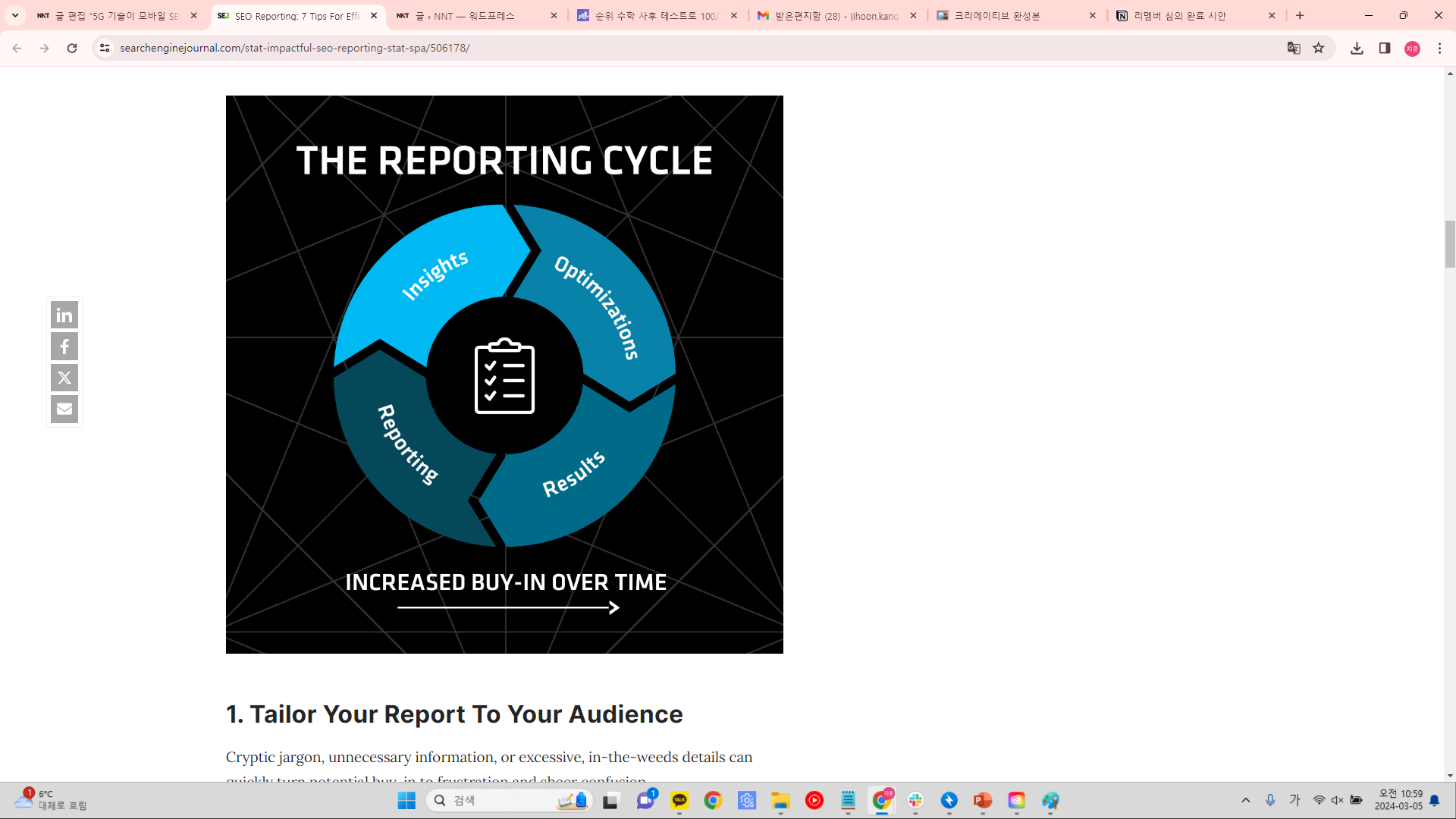Open active Chrome profile window on taskbar
The width and height of the screenshot is (1456, 819).
[x=882, y=801]
